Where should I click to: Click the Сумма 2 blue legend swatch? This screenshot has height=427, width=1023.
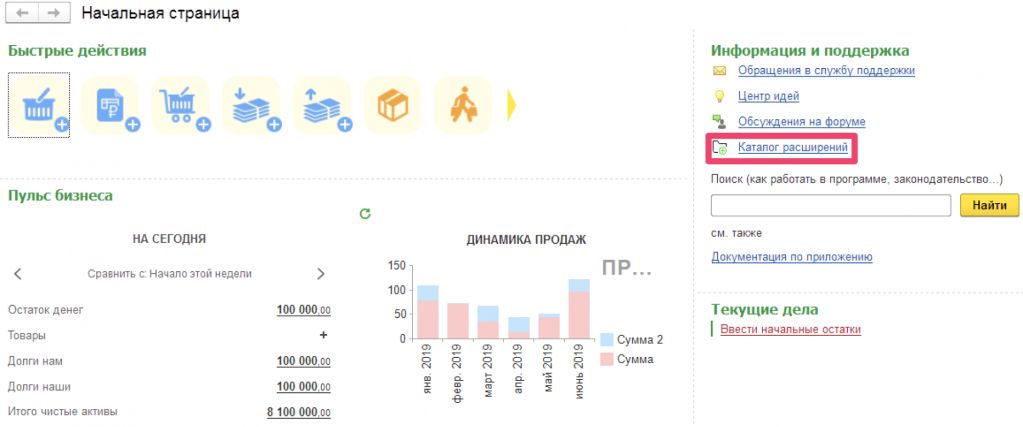click(606, 340)
